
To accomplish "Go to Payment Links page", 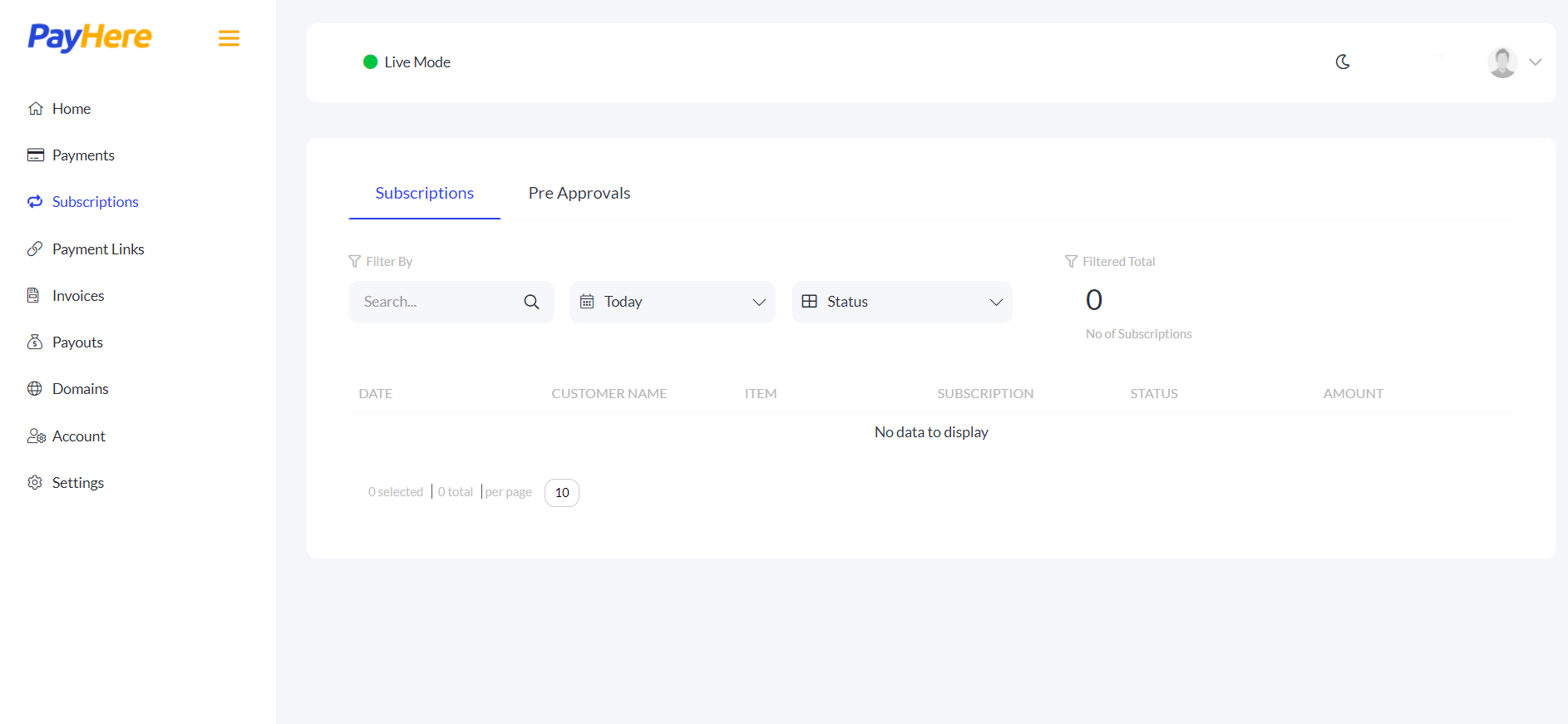I will point(98,249).
